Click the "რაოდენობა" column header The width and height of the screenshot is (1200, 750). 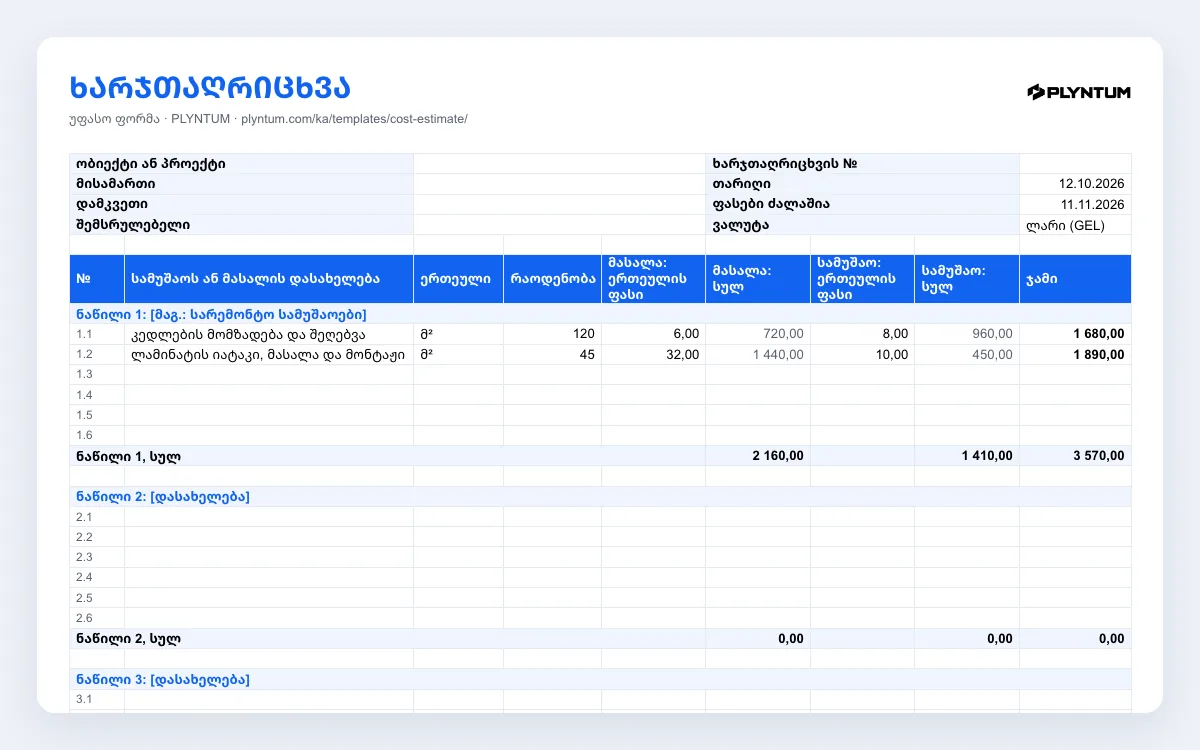click(x=552, y=279)
